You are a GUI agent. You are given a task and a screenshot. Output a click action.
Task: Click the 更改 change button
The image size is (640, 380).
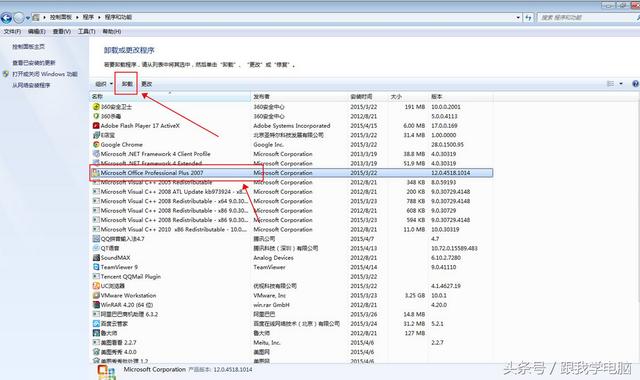(147, 84)
